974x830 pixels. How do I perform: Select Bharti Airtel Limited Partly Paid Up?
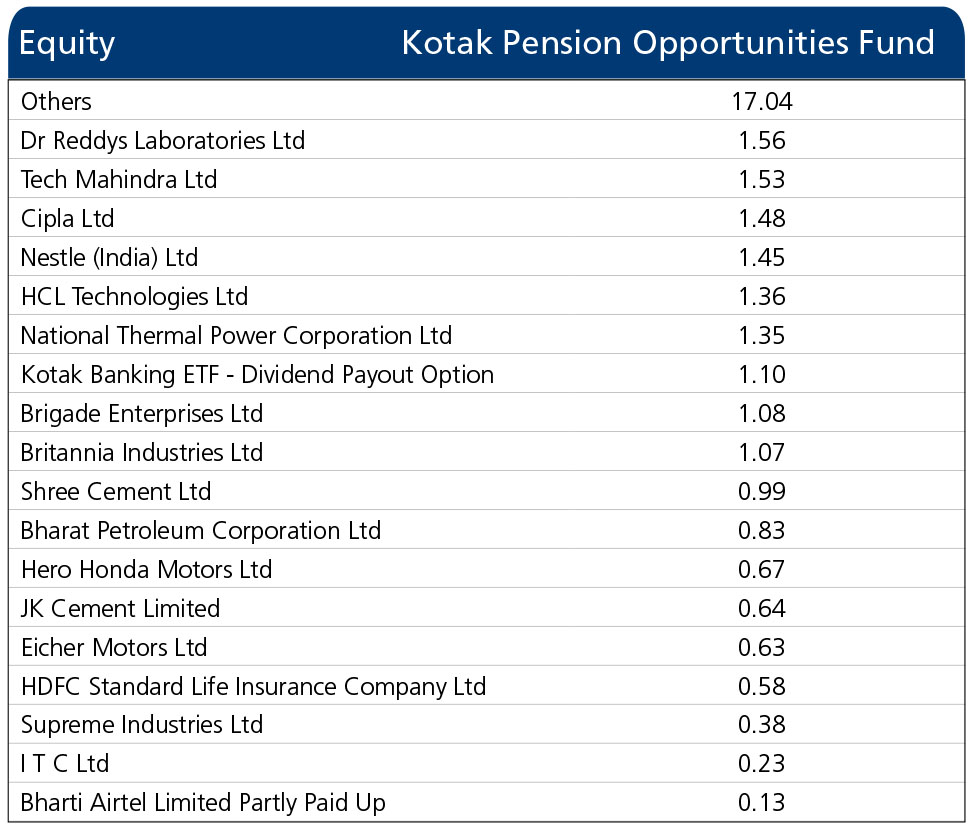click(x=203, y=803)
